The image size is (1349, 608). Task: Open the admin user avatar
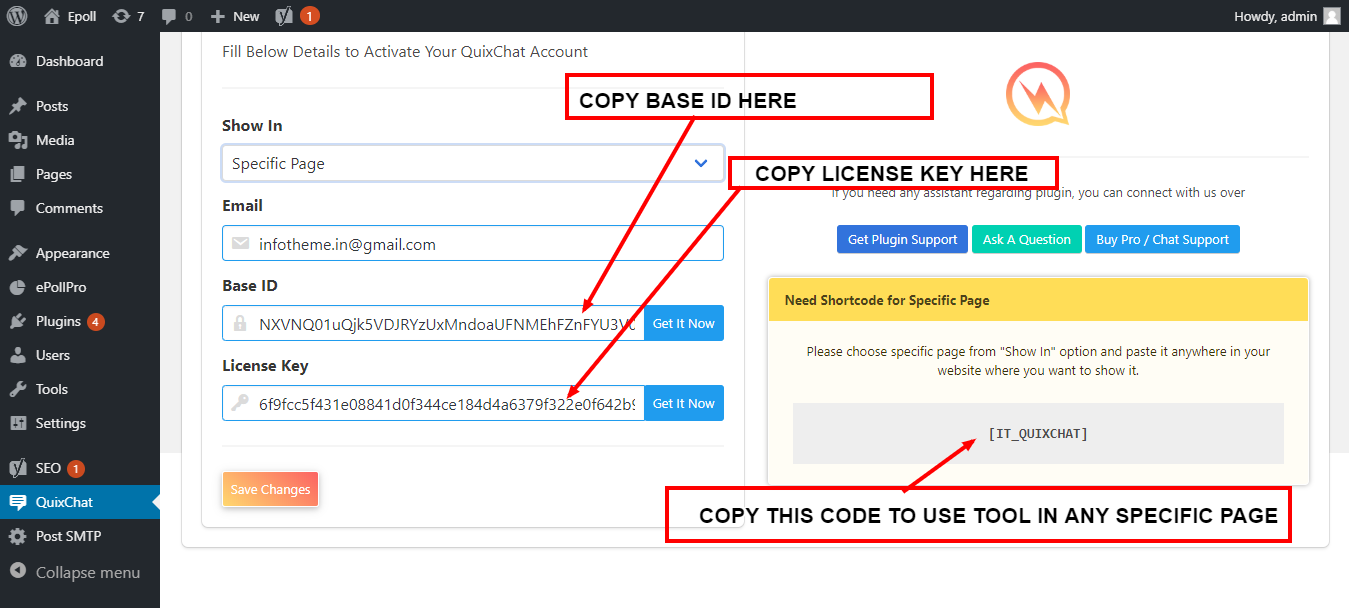pos(1331,16)
